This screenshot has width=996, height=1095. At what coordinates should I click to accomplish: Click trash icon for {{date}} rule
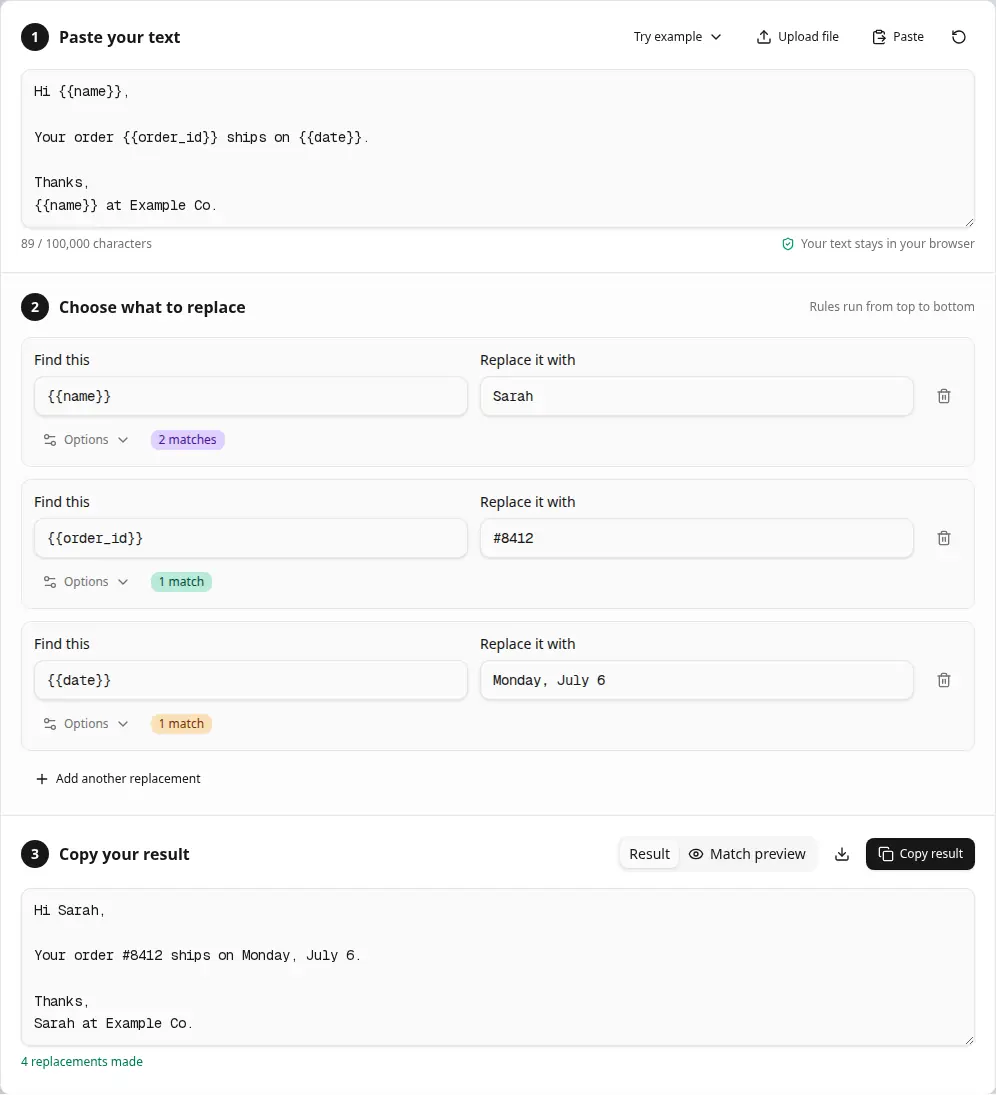point(944,680)
